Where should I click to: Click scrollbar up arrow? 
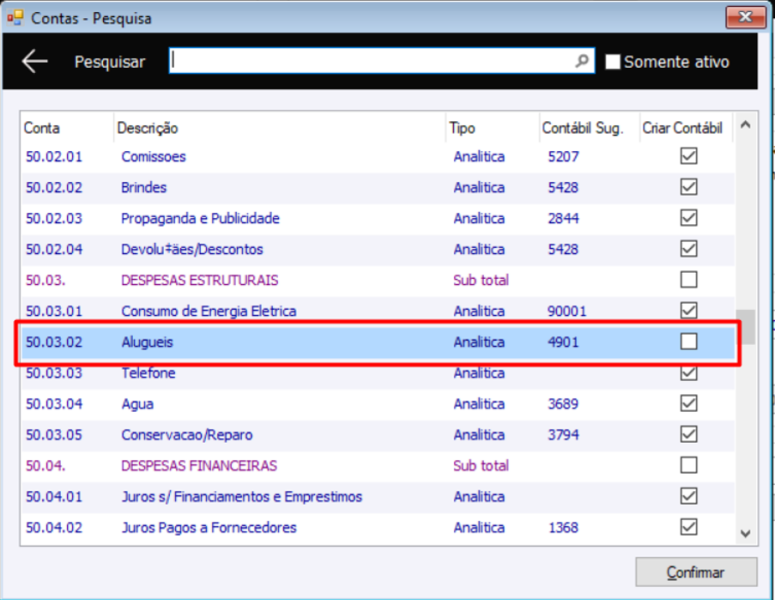pos(745,125)
